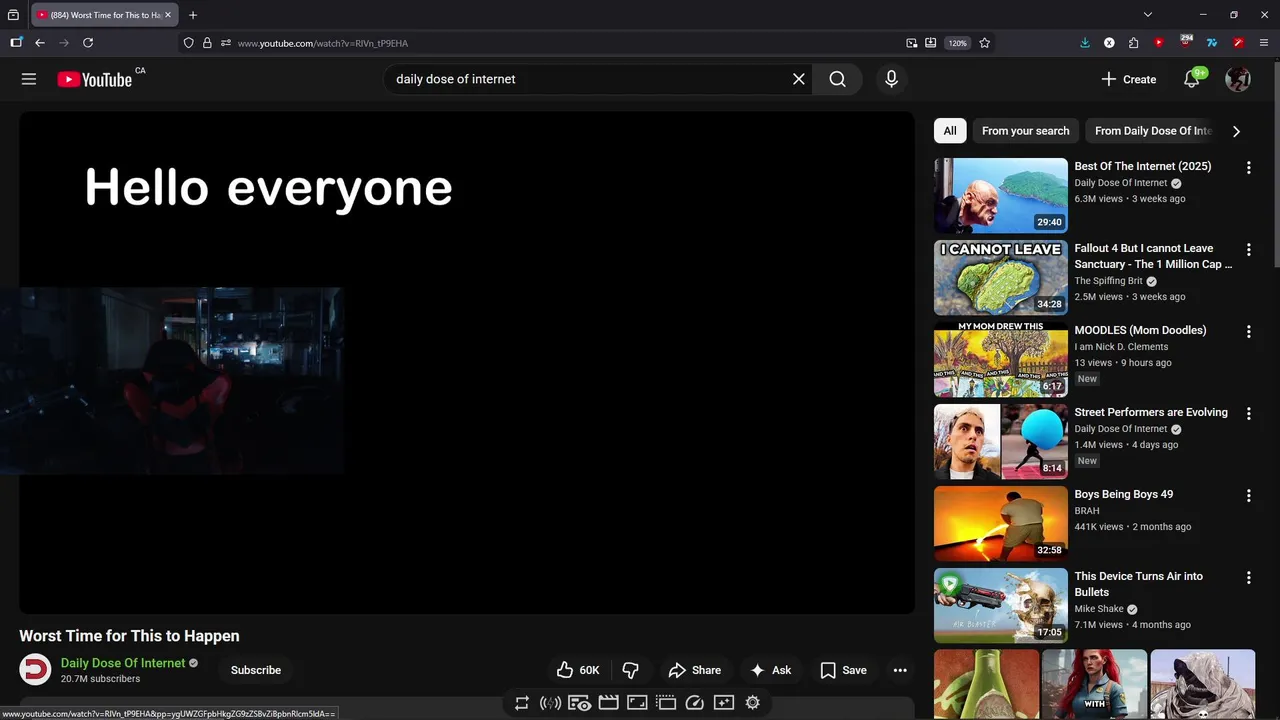The height and width of the screenshot is (720, 1280).
Task: Like the video with thumbs up
Action: pyautogui.click(x=578, y=670)
